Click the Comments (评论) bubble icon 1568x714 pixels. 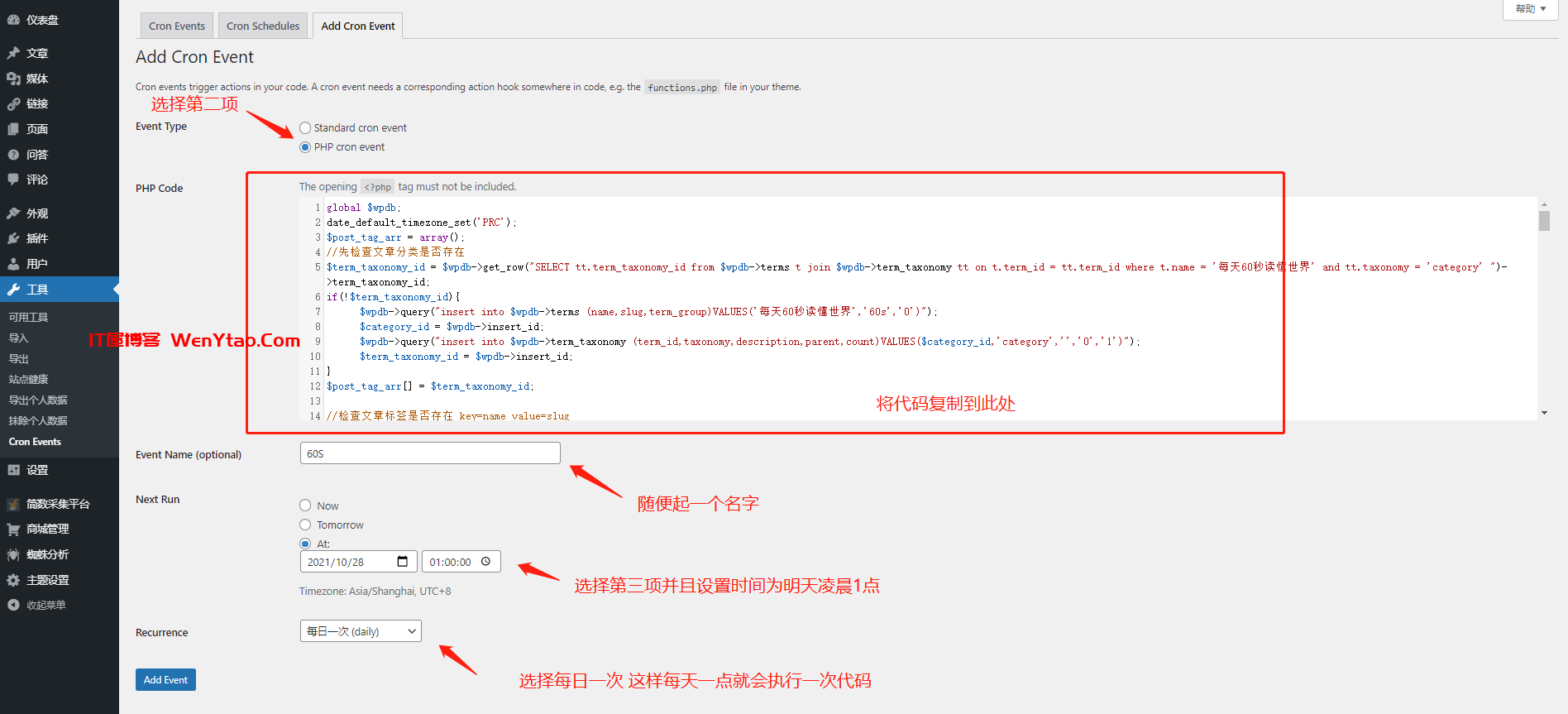point(13,180)
